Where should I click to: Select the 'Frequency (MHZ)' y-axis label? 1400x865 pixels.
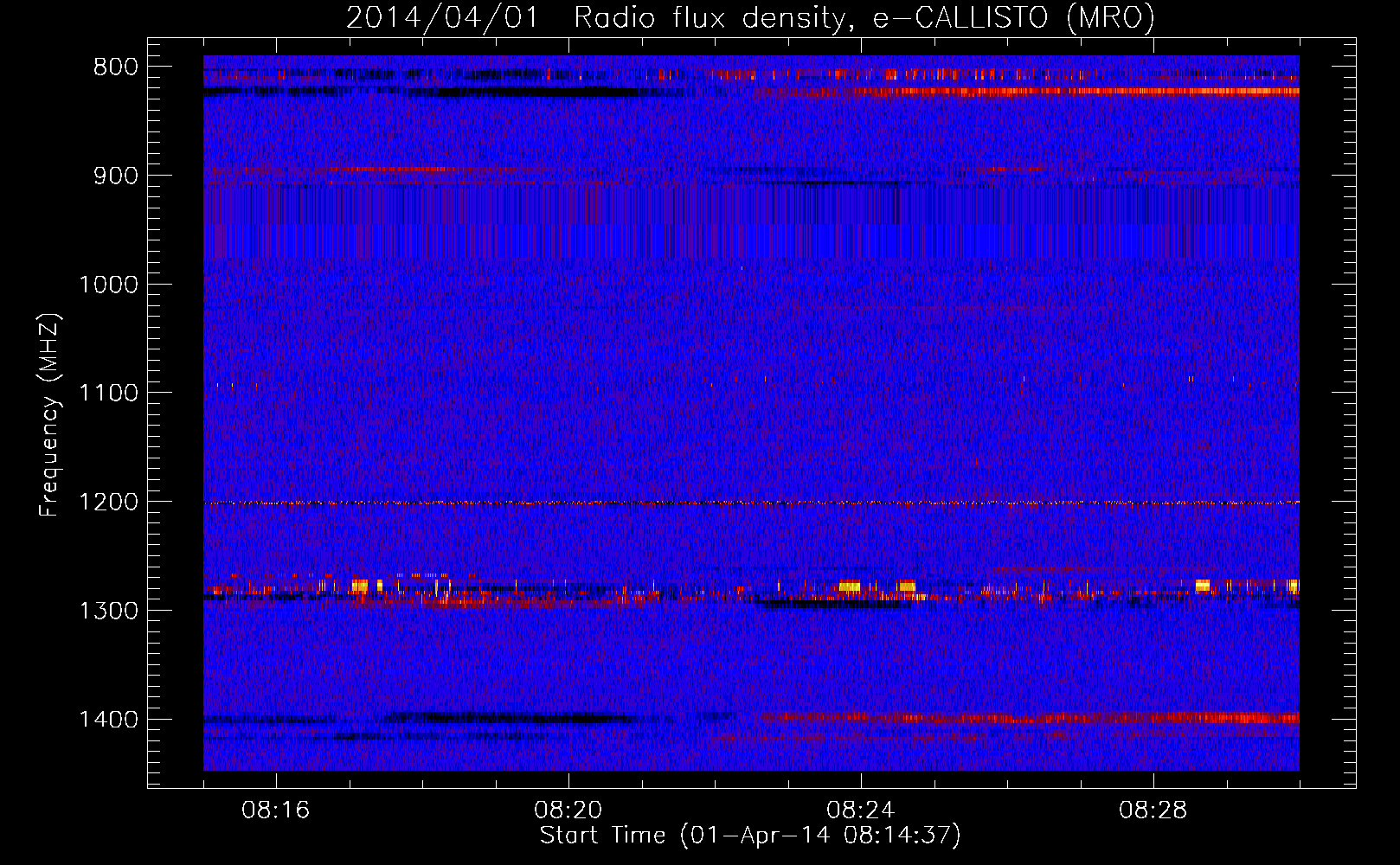click(50, 414)
